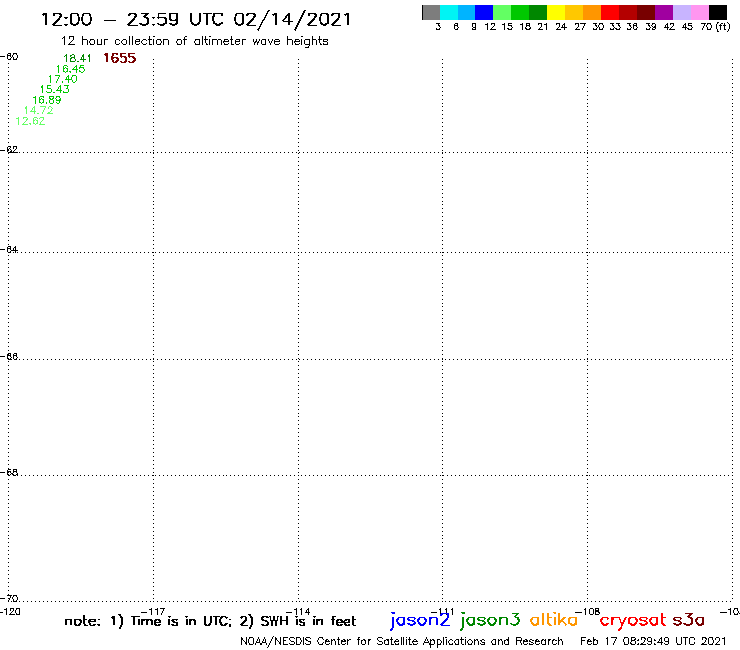Click the bright red swatch in the color scale
740x650 pixels.
click(x=610, y=12)
